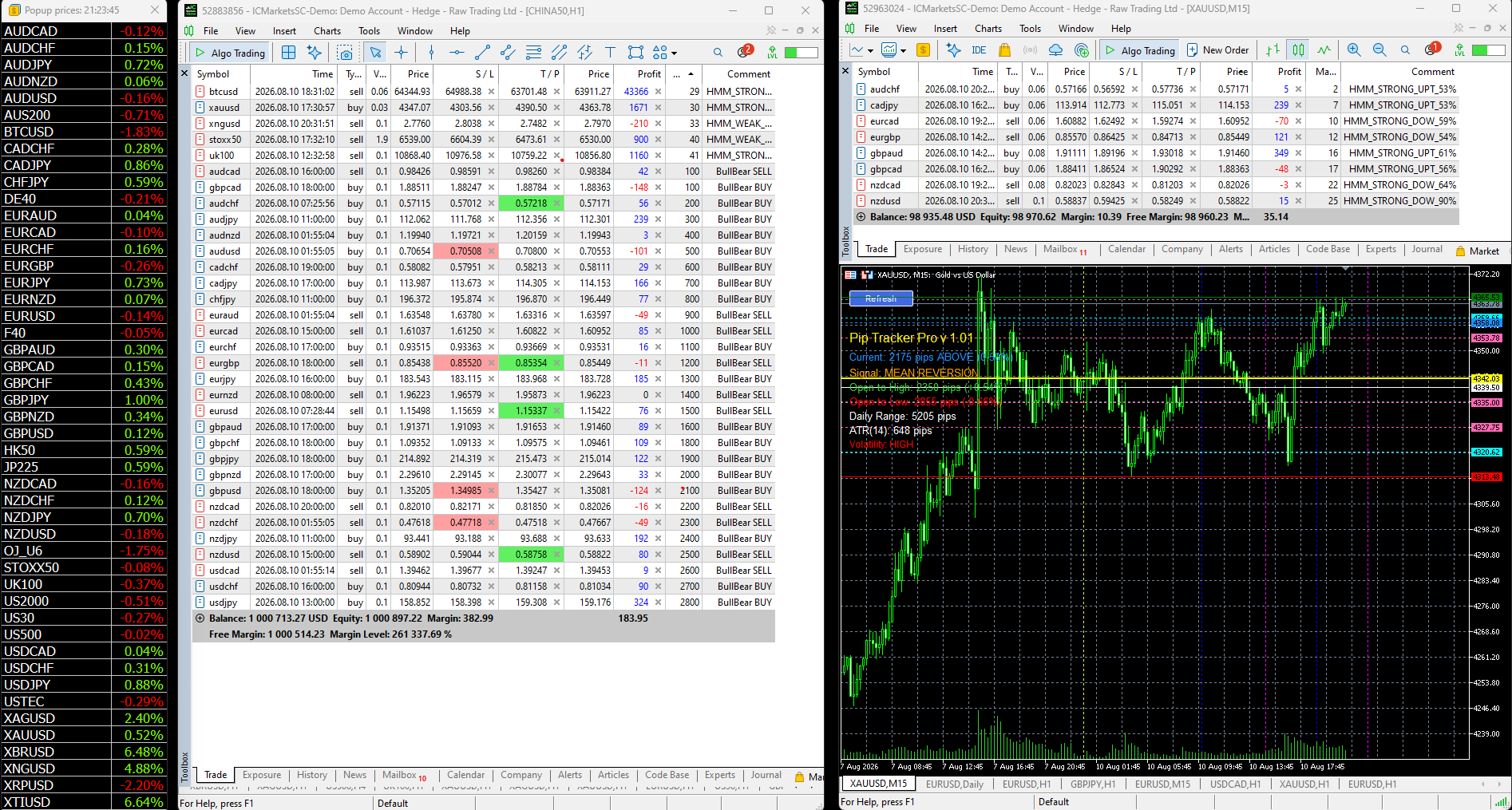1512x810 pixels.
Task: Close the Toolbox panel in left terminal
Action: click(x=184, y=73)
